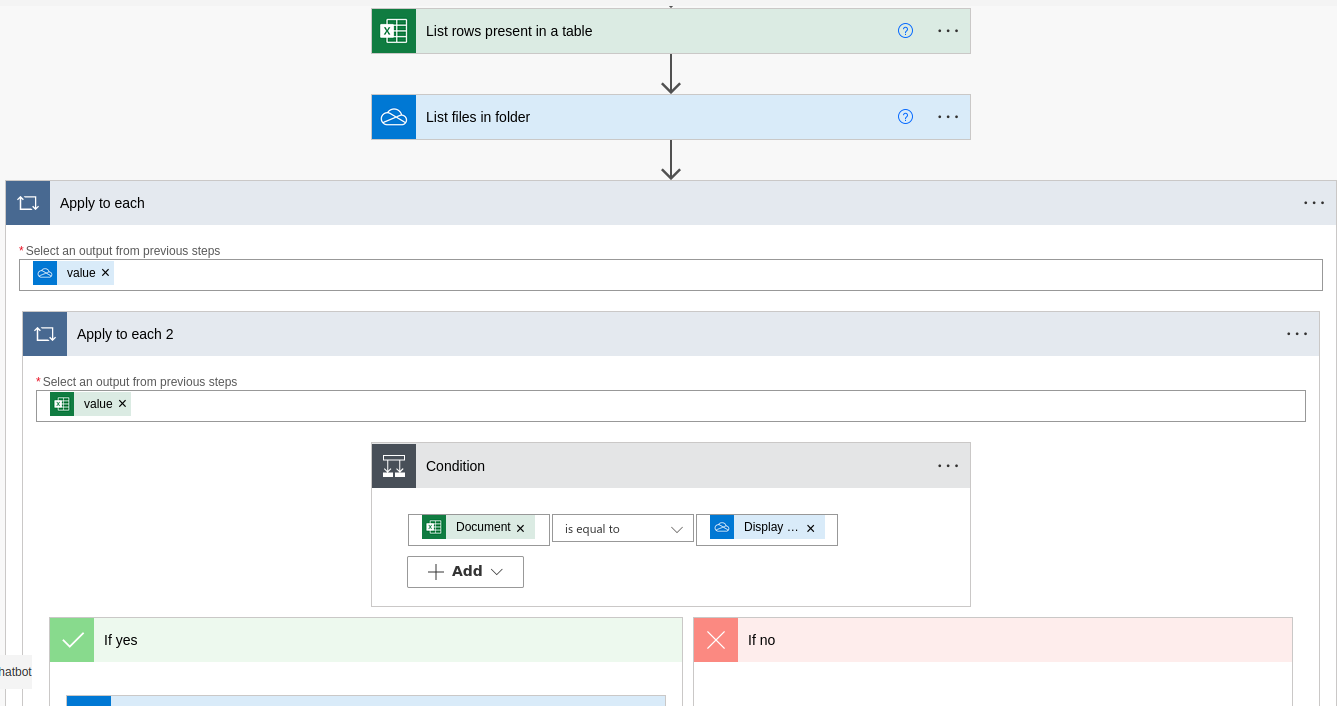
Task: Open help for List files in folder action
Action: [905, 117]
